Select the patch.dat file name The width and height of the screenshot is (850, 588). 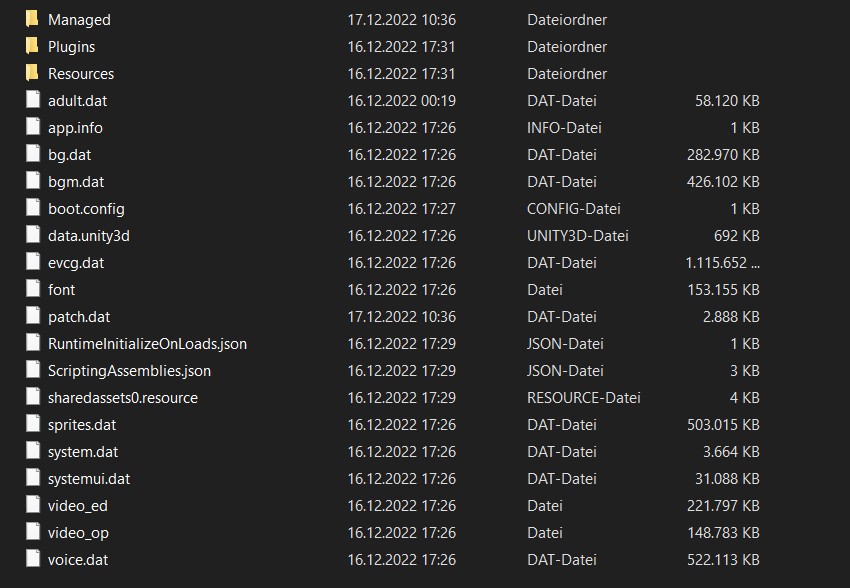[x=79, y=316]
